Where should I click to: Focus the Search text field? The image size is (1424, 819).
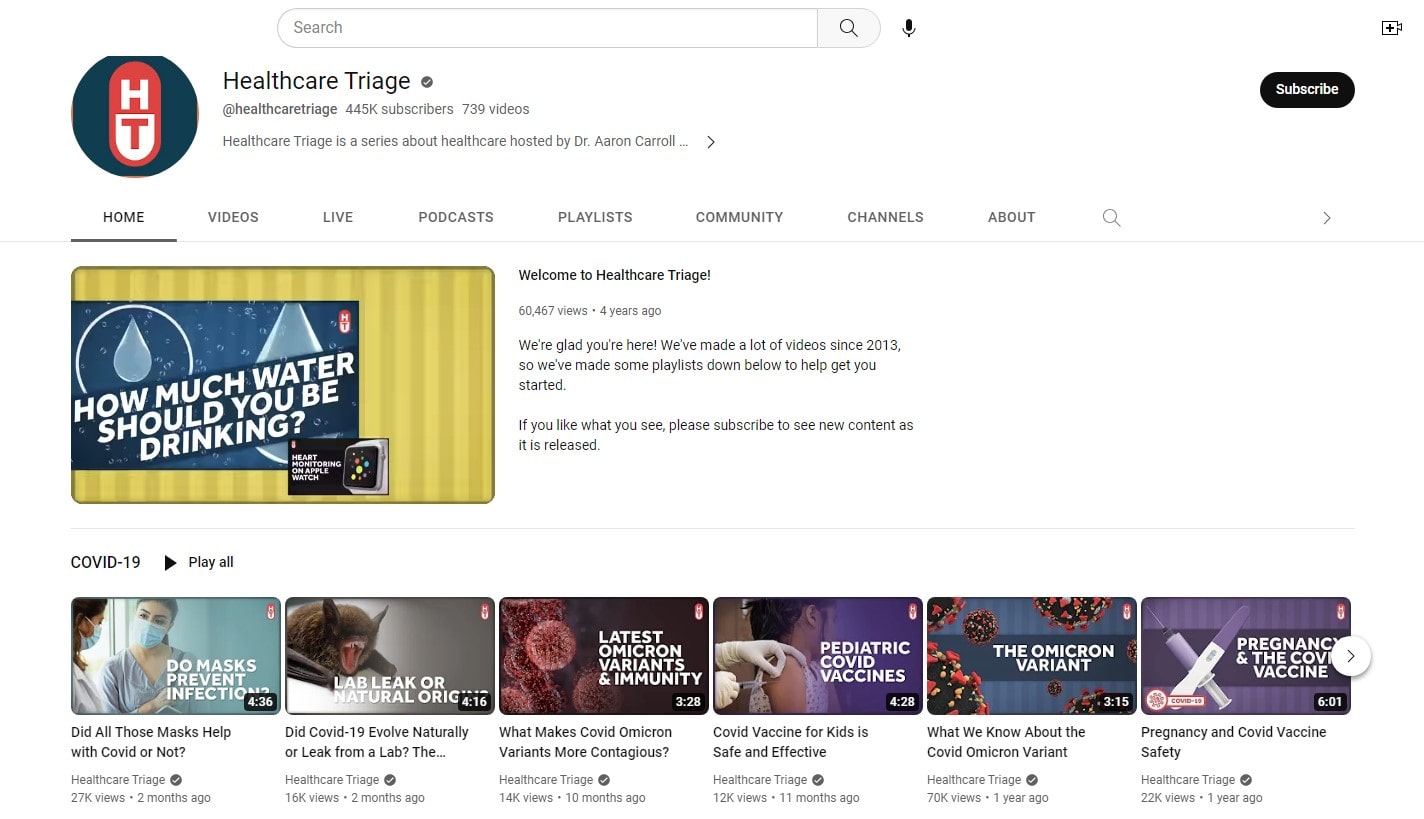tap(547, 28)
